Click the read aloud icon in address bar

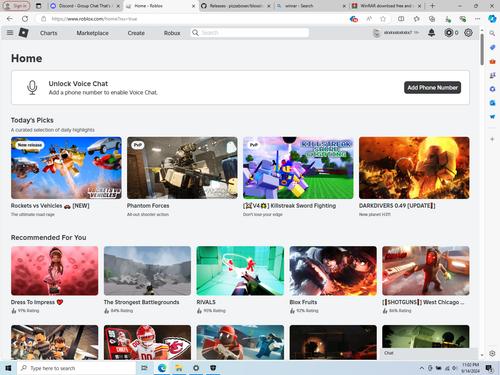(369, 19)
